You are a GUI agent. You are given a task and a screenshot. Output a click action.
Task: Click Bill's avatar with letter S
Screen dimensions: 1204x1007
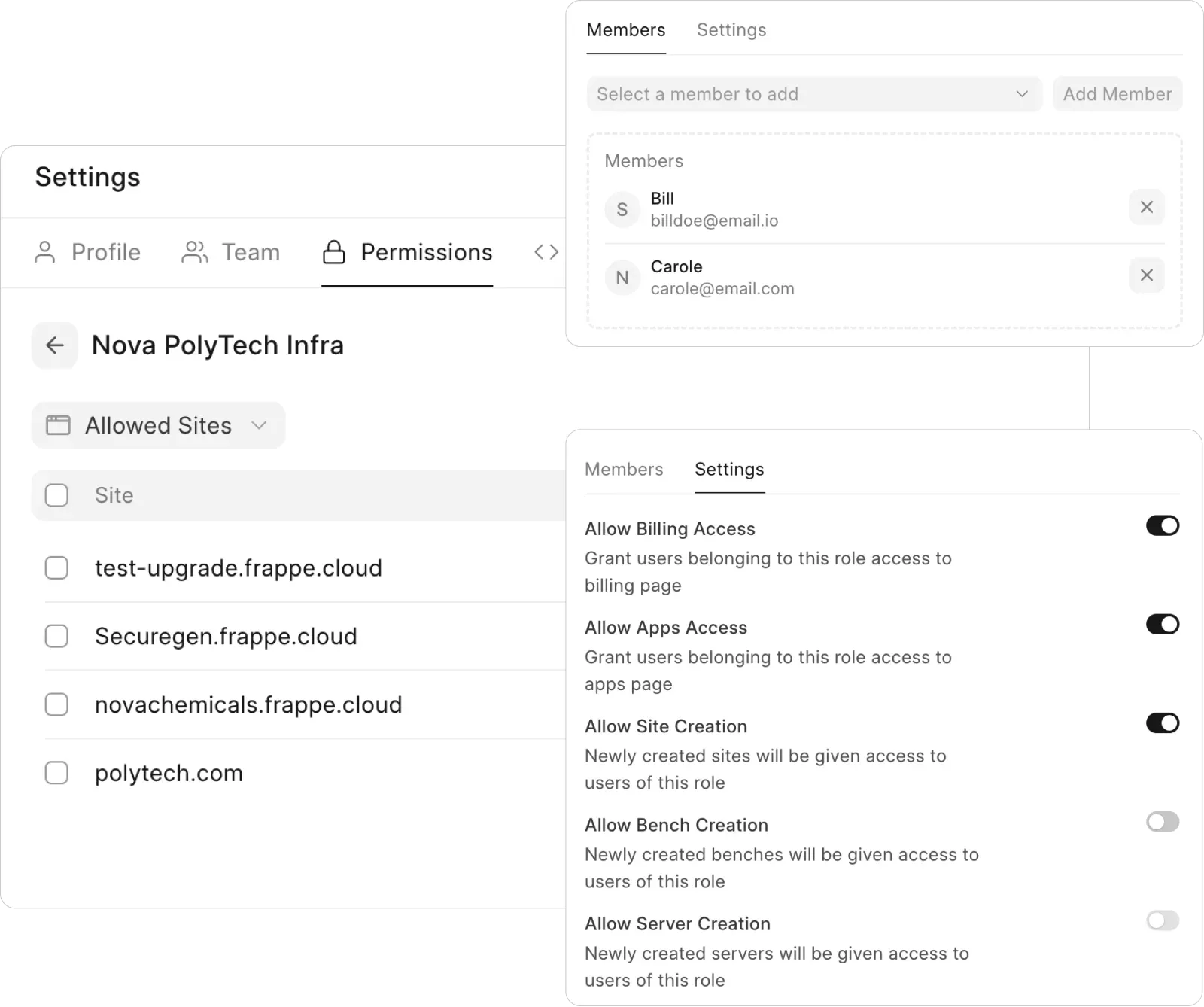tap(622, 210)
